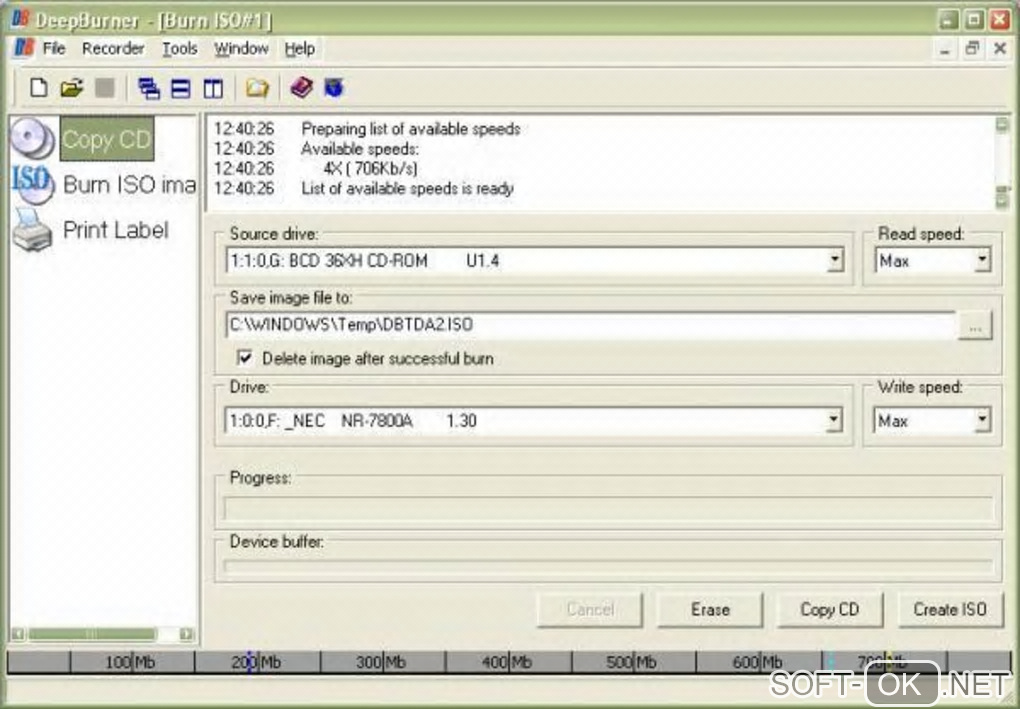Open the Window menu

point(241,48)
